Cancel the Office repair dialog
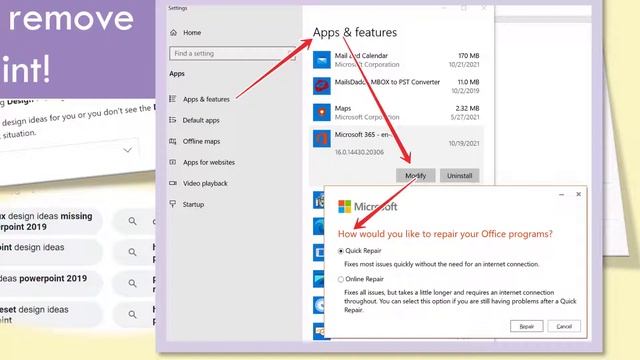 point(564,327)
